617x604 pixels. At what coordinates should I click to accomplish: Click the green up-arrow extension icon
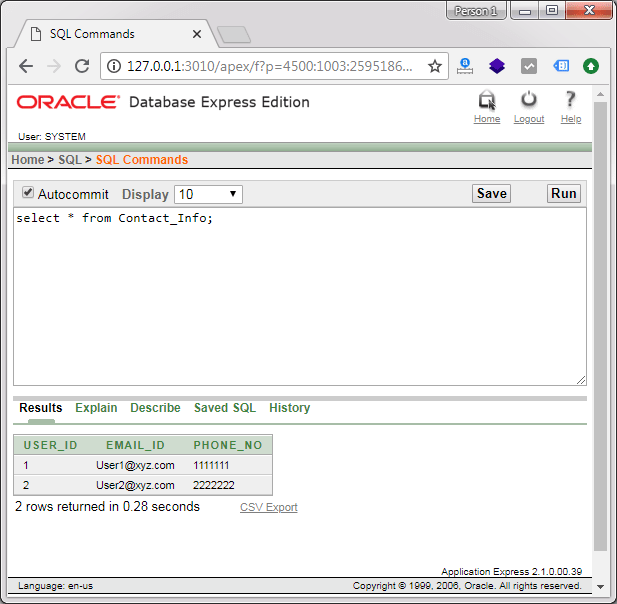pos(591,66)
